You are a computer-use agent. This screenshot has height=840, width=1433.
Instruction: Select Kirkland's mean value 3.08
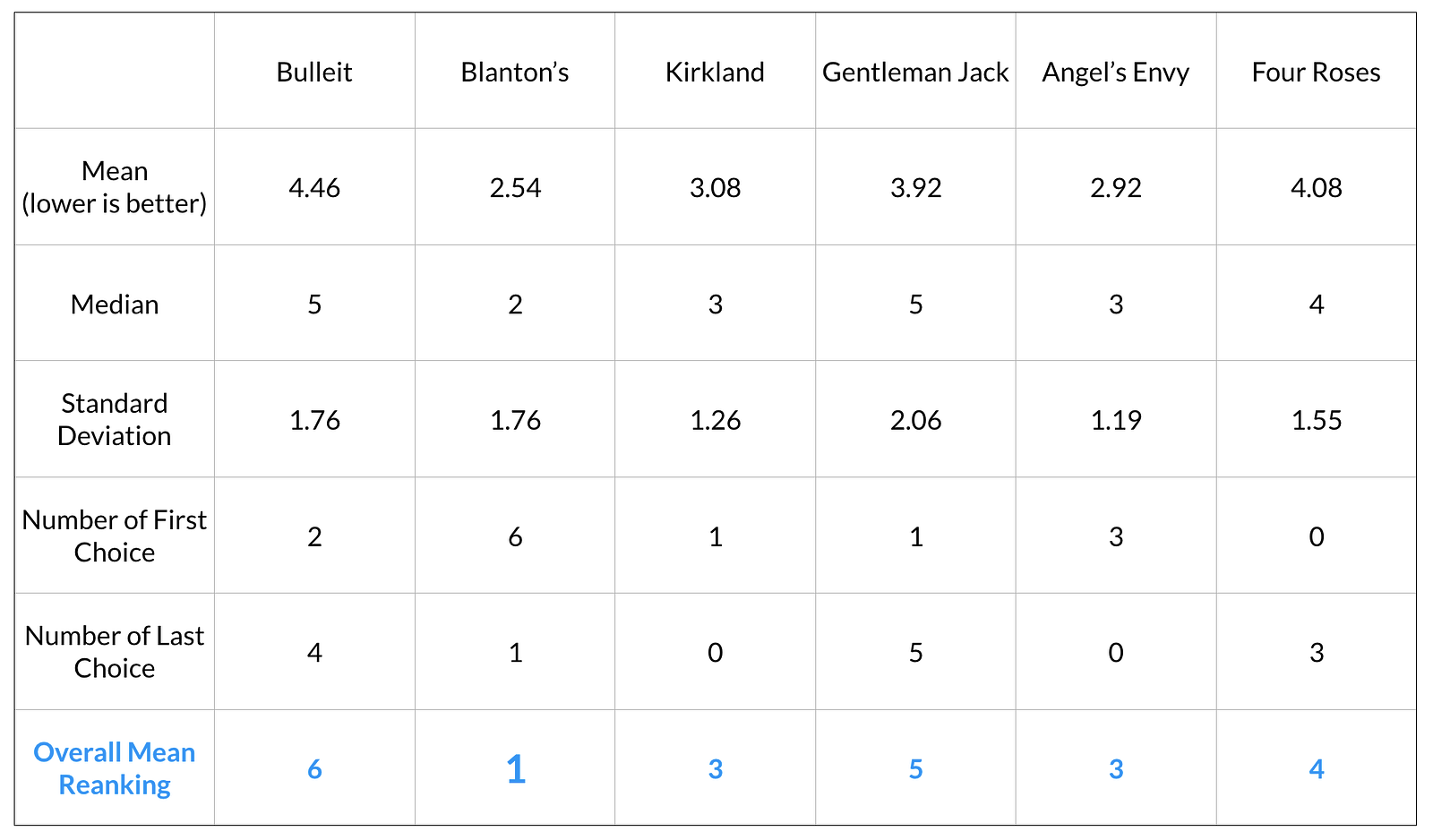coord(715,187)
